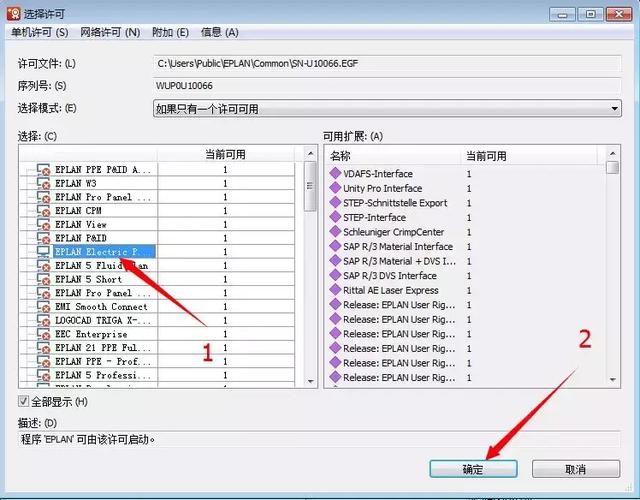Image resolution: width=640 pixels, height=500 pixels.
Task: Select STEP-Interface extension
Action: (x=374, y=217)
